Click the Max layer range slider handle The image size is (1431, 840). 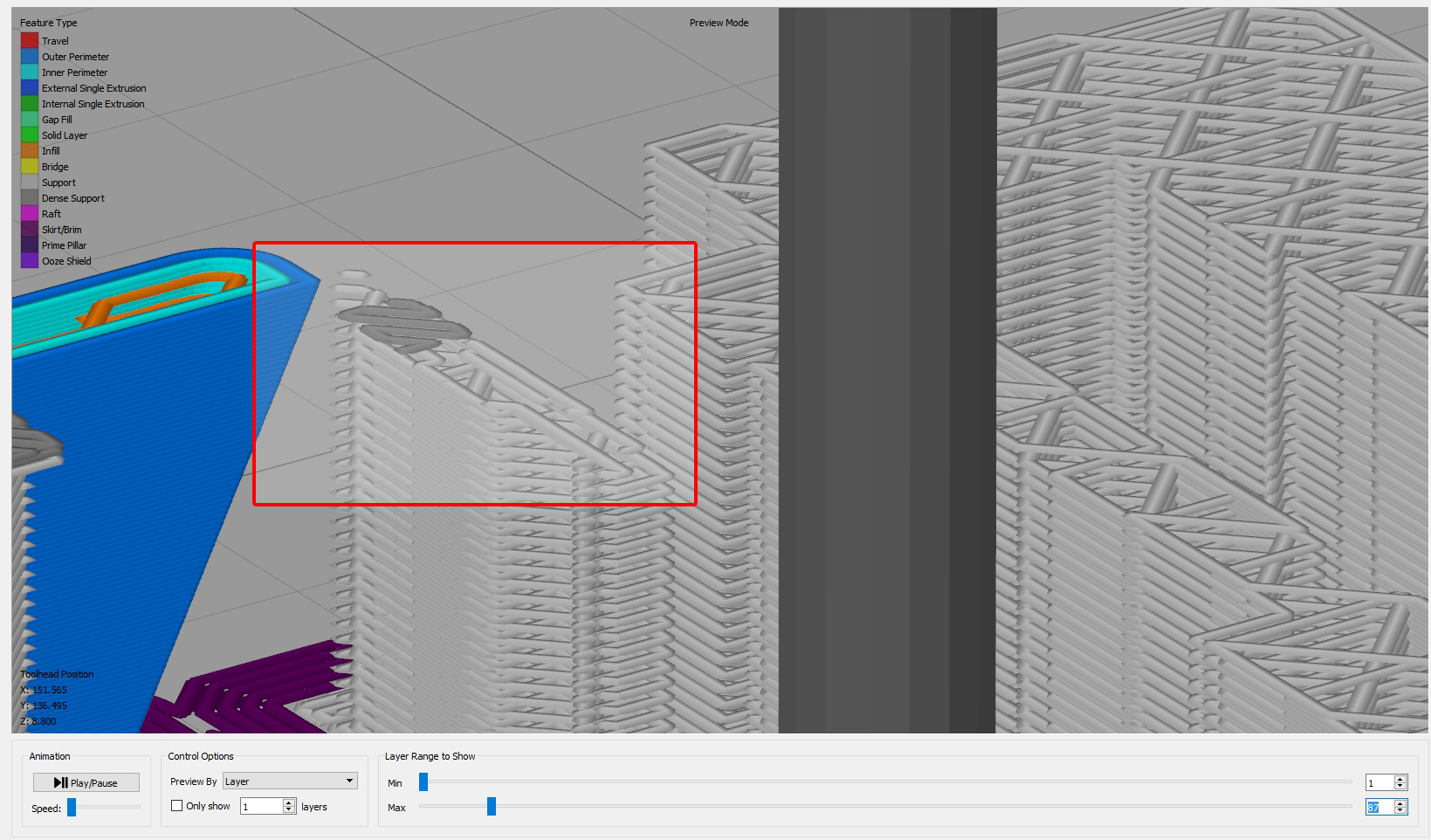[492, 807]
